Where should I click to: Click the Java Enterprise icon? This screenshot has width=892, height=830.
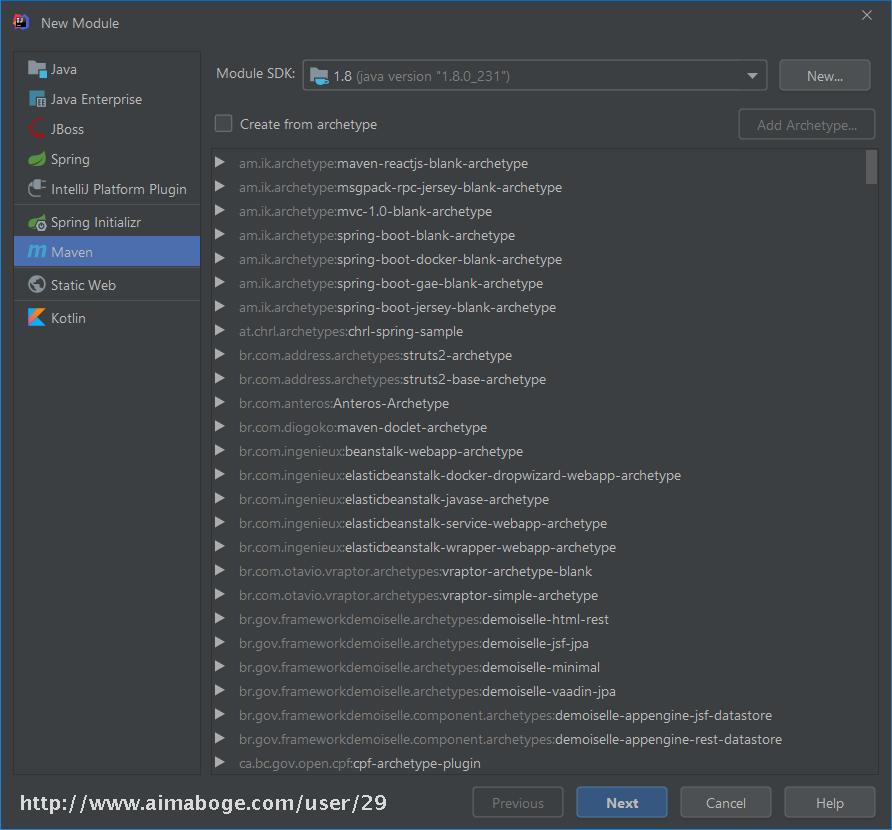tap(37, 99)
